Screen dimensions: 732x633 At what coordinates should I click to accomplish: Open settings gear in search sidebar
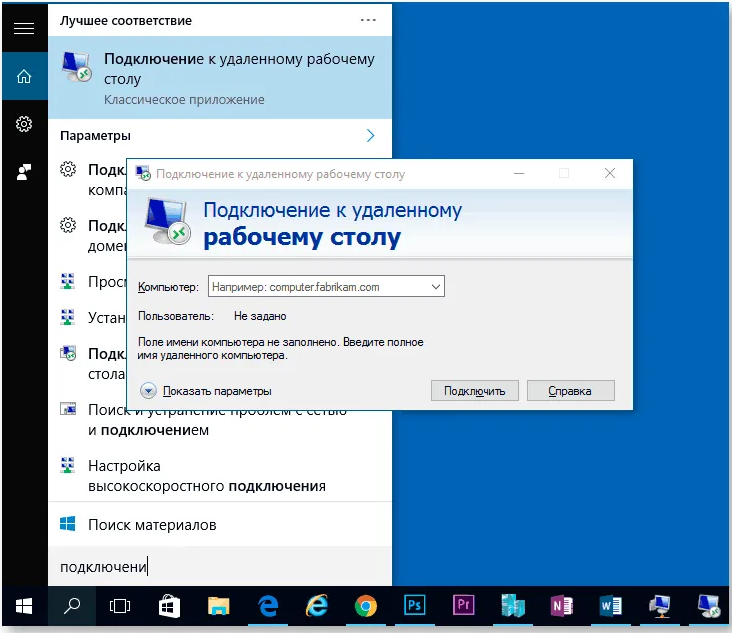click(24, 124)
